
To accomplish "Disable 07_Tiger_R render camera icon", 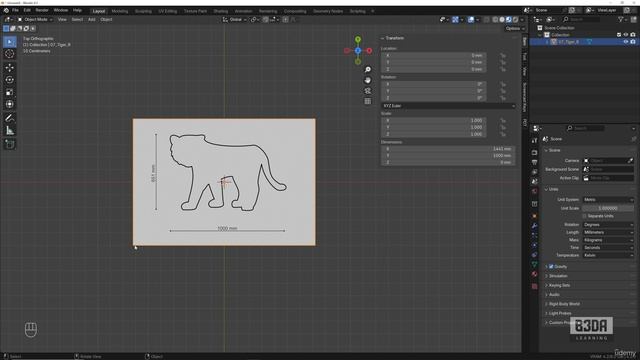I will tap(633, 42).
